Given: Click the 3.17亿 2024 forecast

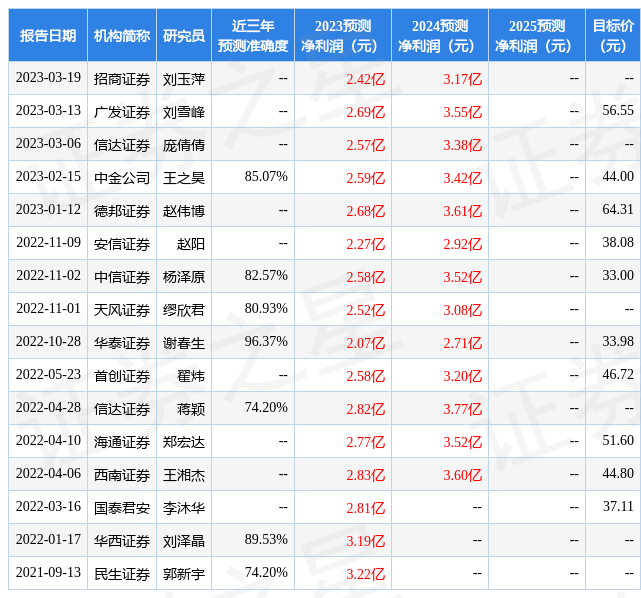Looking at the screenshot, I should (x=462, y=79).
